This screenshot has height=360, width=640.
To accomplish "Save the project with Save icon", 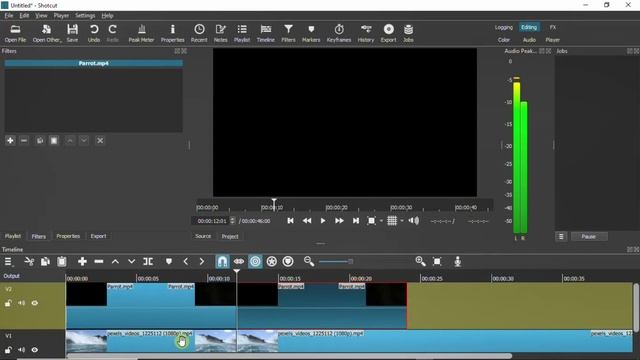I will tap(72, 33).
